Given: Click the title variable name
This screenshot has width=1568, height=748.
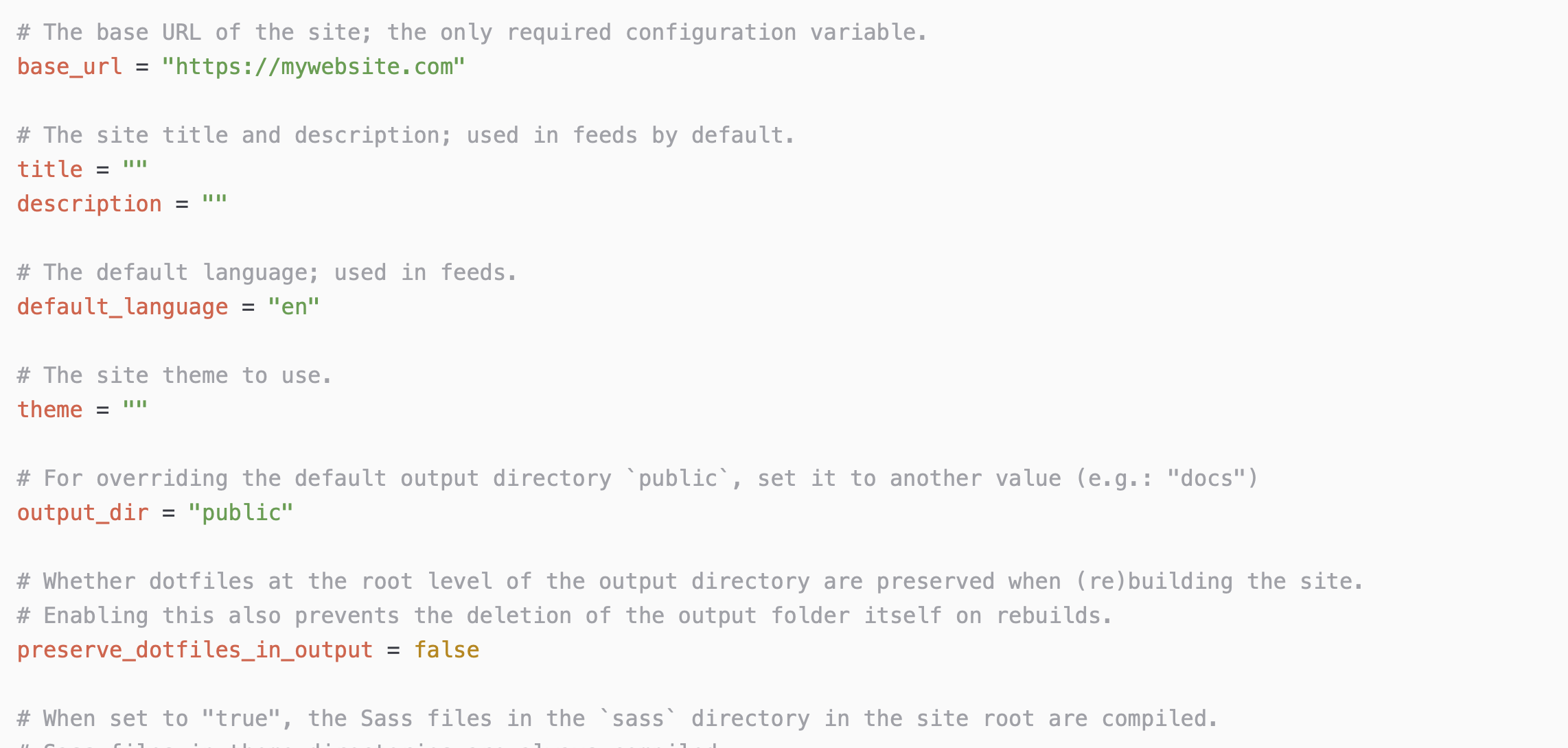Looking at the screenshot, I should (49, 170).
